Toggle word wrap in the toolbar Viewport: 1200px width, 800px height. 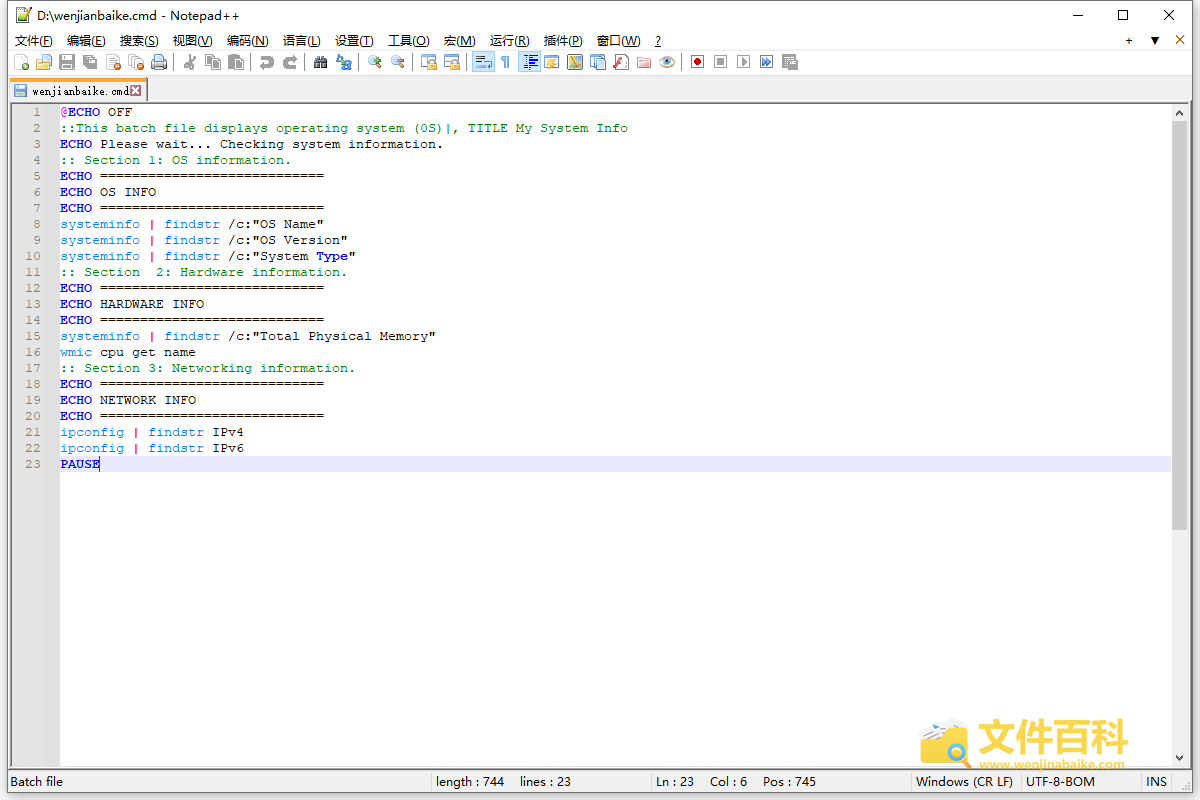click(x=482, y=62)
